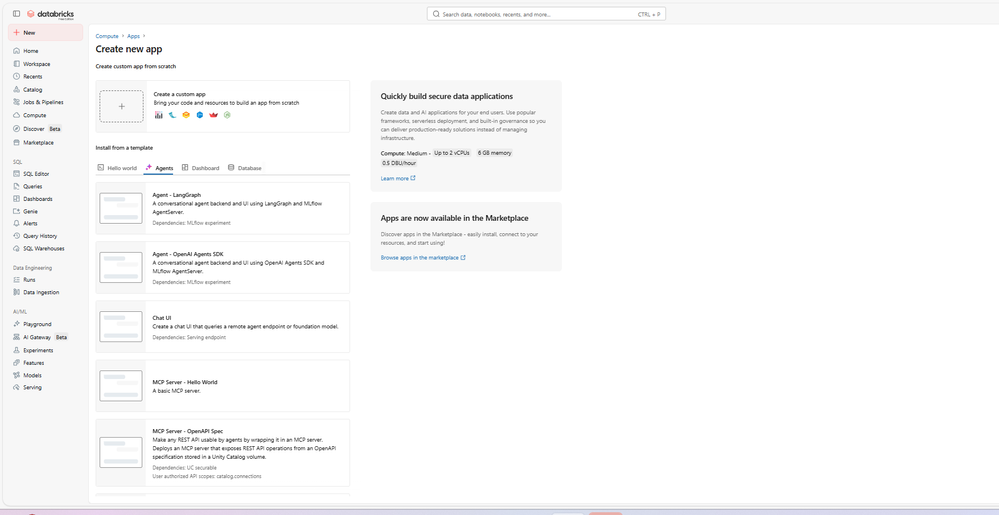The width and height of the screenshot is (999, 515).
Task: Open Runs via its sidebar icon
Action: [x=17, y=280]
